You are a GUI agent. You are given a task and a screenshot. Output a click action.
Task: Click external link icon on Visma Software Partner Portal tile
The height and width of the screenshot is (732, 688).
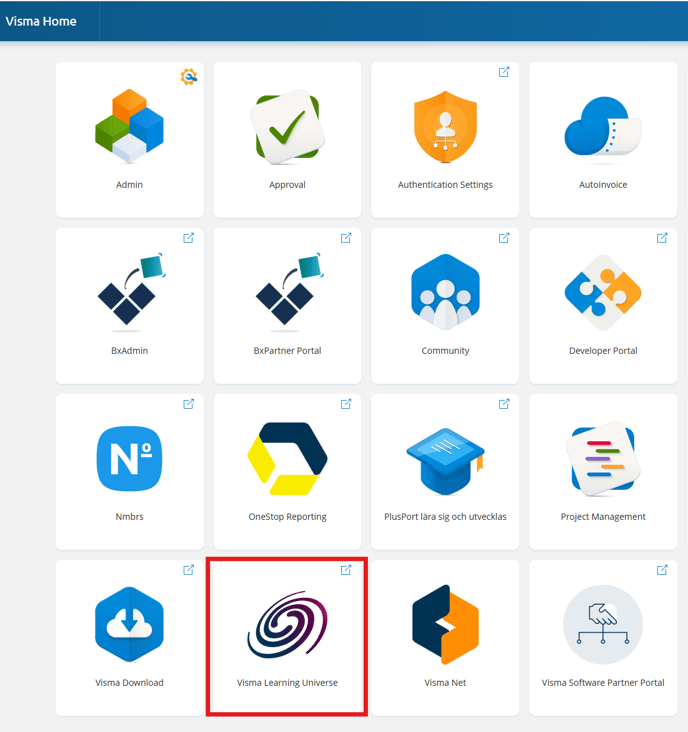click(x=662, y=570)
